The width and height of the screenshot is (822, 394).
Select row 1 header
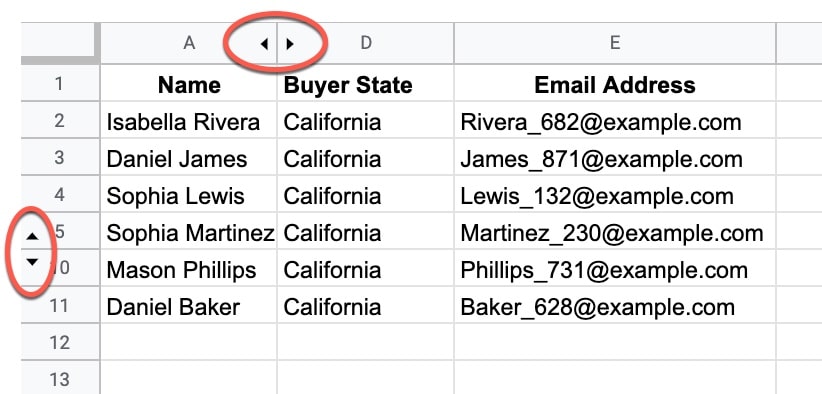coord(60,83)
